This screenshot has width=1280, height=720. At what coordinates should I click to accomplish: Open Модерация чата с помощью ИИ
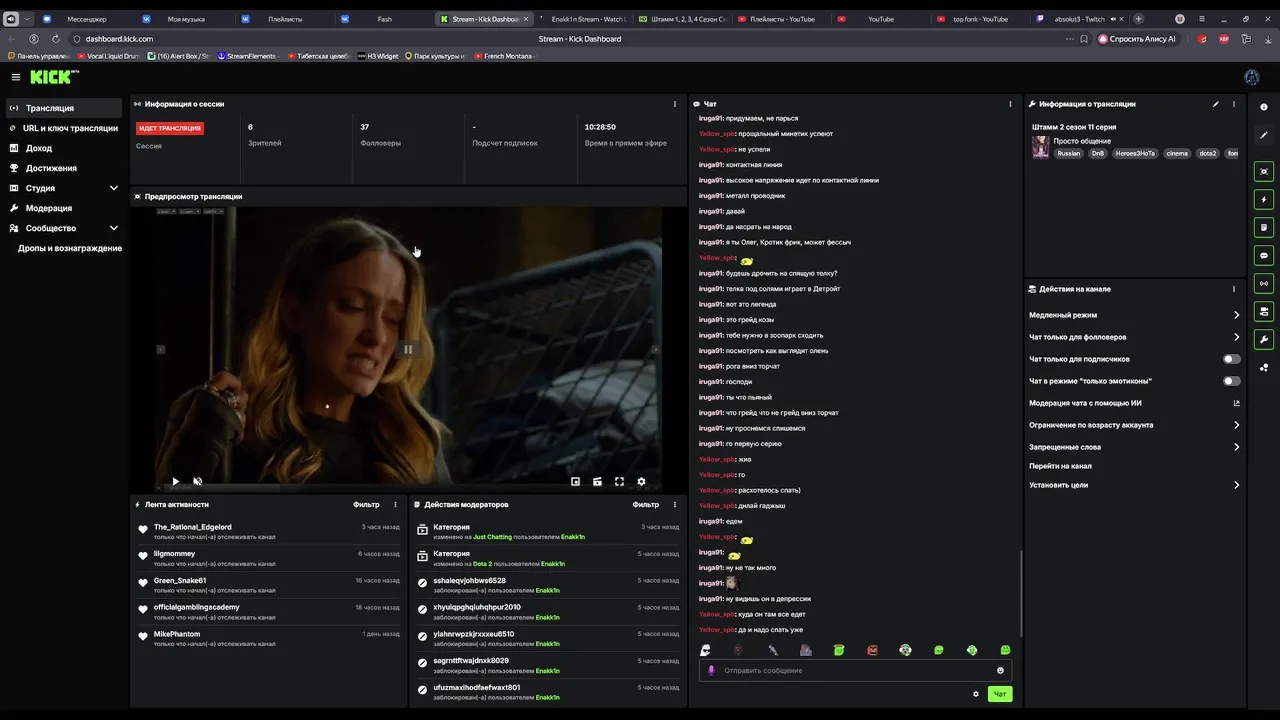[x=1135, y=403]
